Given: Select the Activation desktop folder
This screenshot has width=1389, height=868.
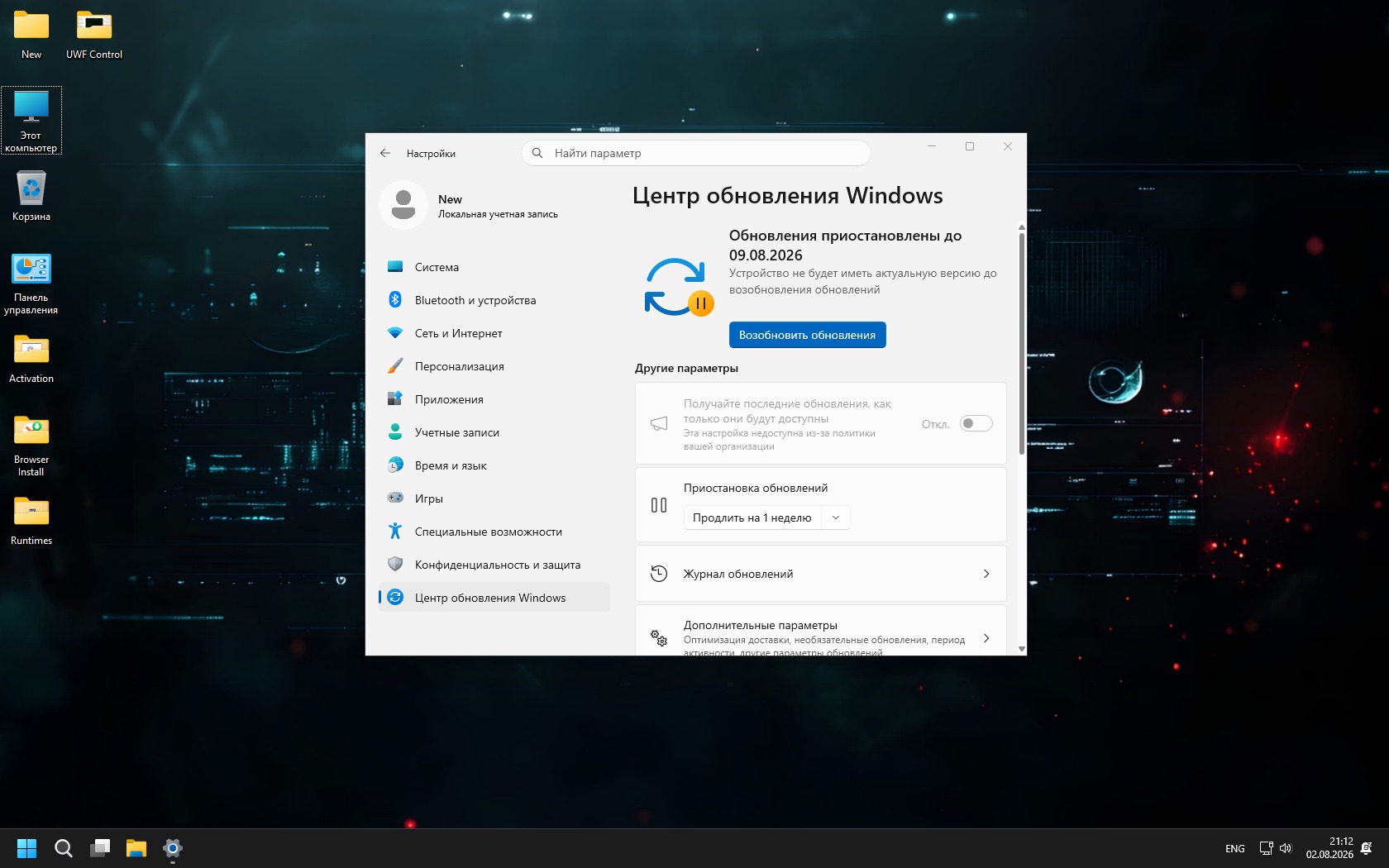Looking at the screenshot, I should (x=31, y=360).
